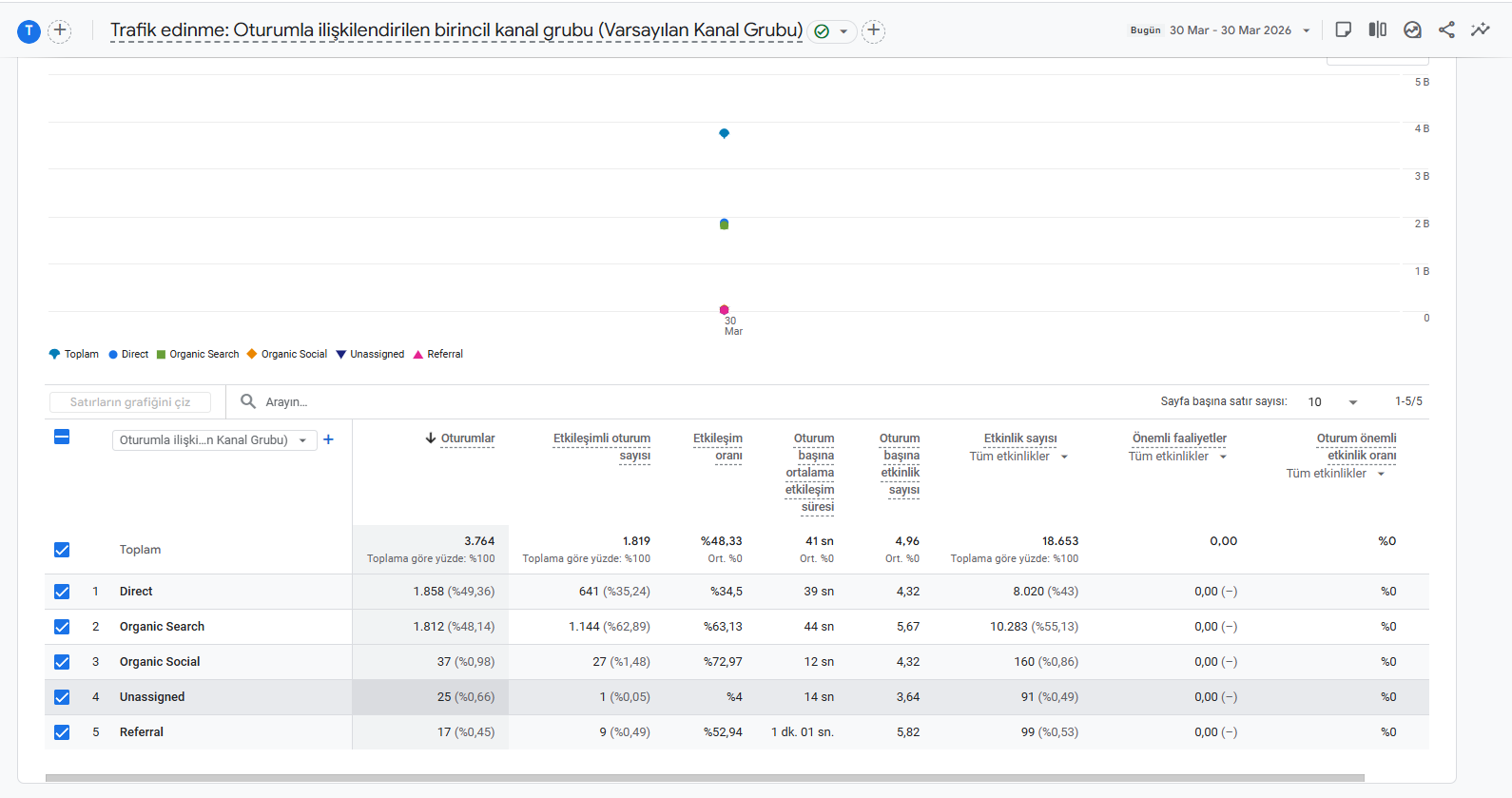The height and width of the screenshot is (798, 1512).
Task: Click the Satırların grafiğini çiz button
Action: tap(130, 402)
